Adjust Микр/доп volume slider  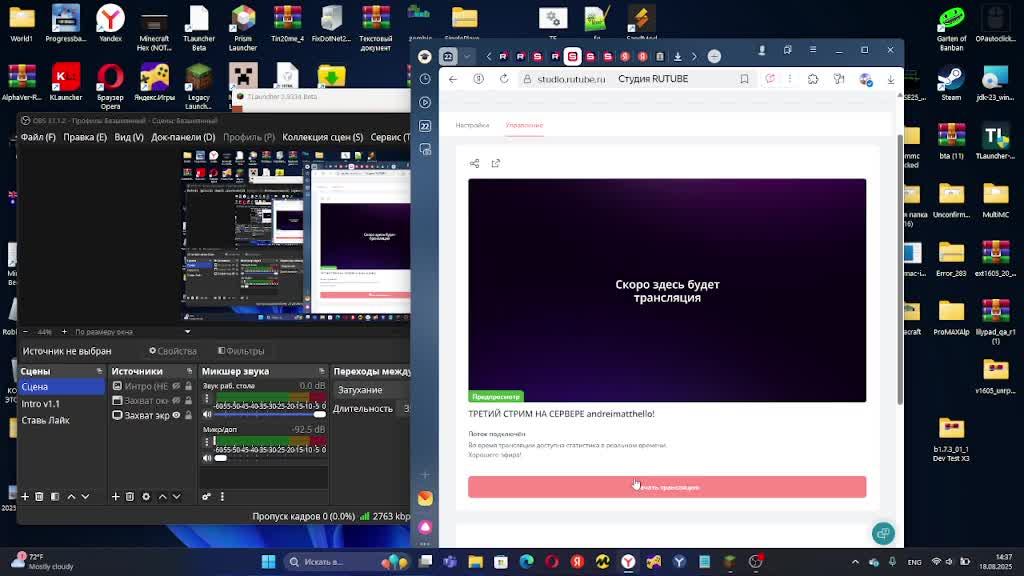(270, 458)
